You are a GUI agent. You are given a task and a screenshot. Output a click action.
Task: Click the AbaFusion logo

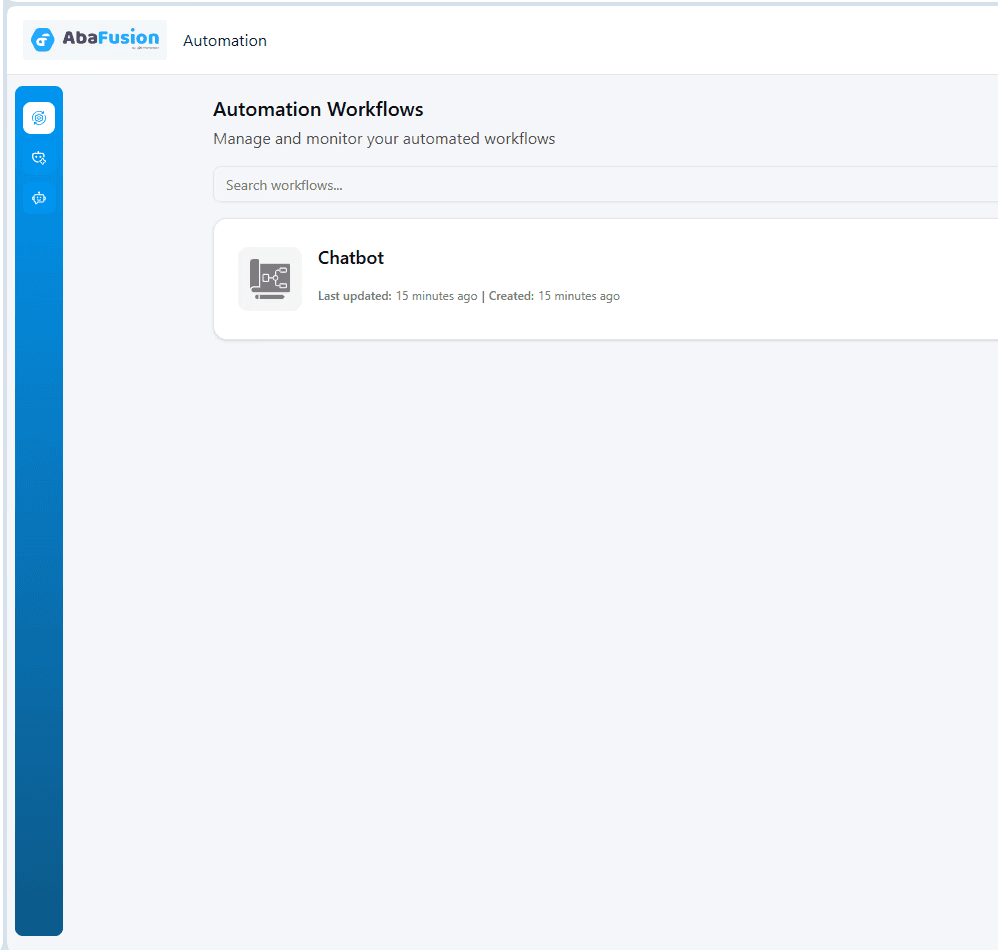tap(95, 40)
